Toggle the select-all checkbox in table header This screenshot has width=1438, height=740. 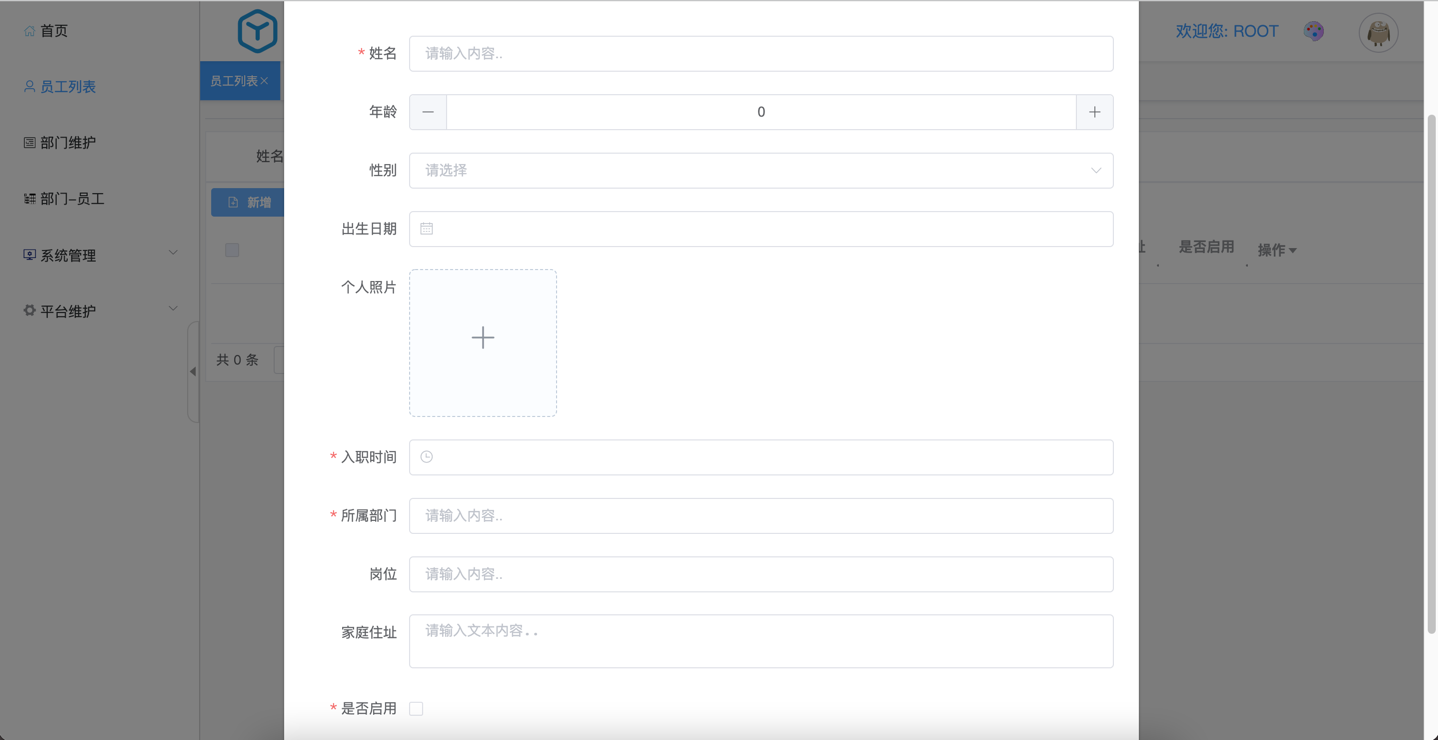click(x=232, y=250)
